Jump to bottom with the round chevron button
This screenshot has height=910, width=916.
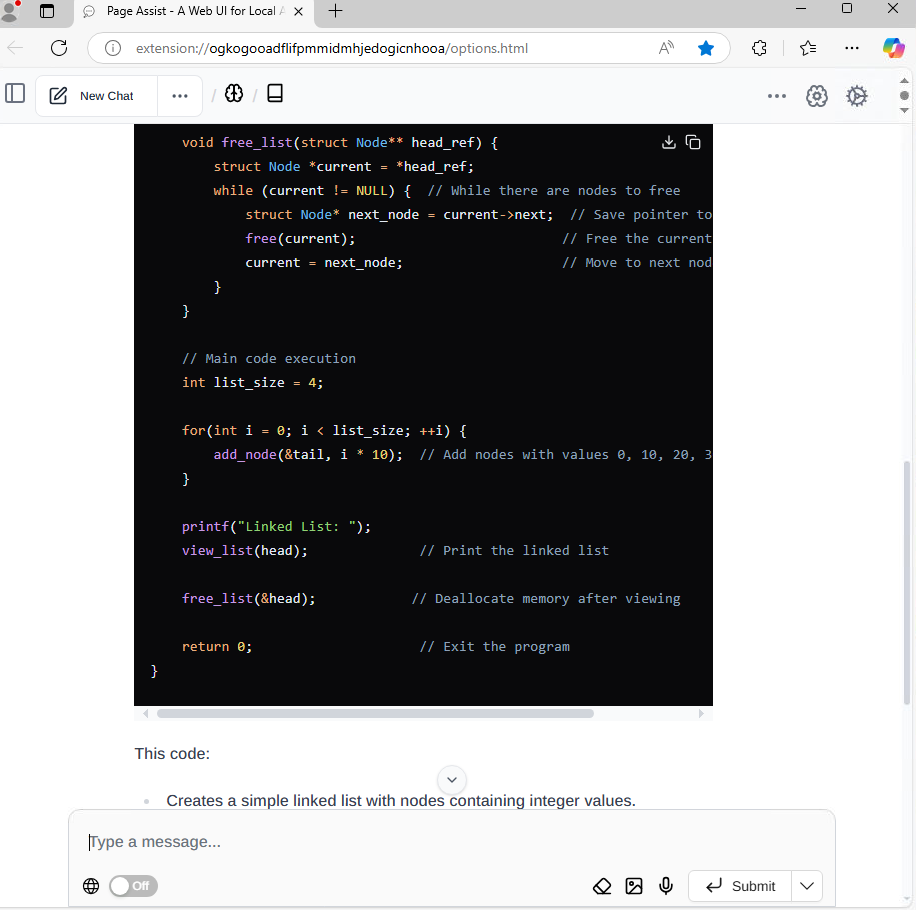[x=452, y=780]
